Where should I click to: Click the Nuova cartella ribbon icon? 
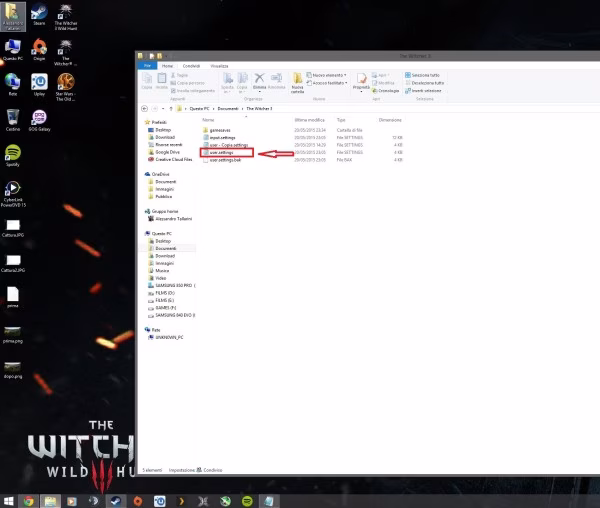tap(297, 83)
